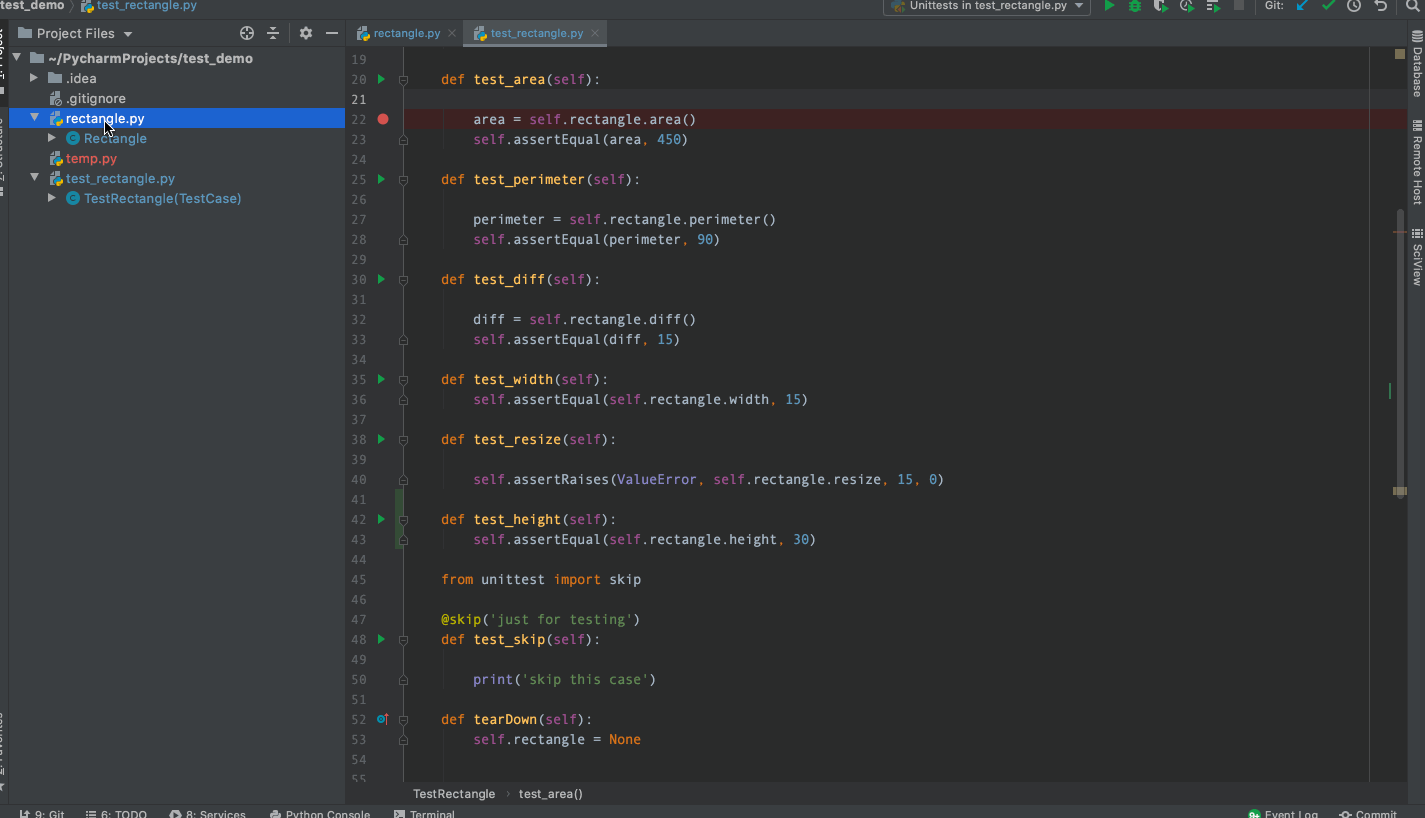Select .gitignore in the project tree

point(96,98)
